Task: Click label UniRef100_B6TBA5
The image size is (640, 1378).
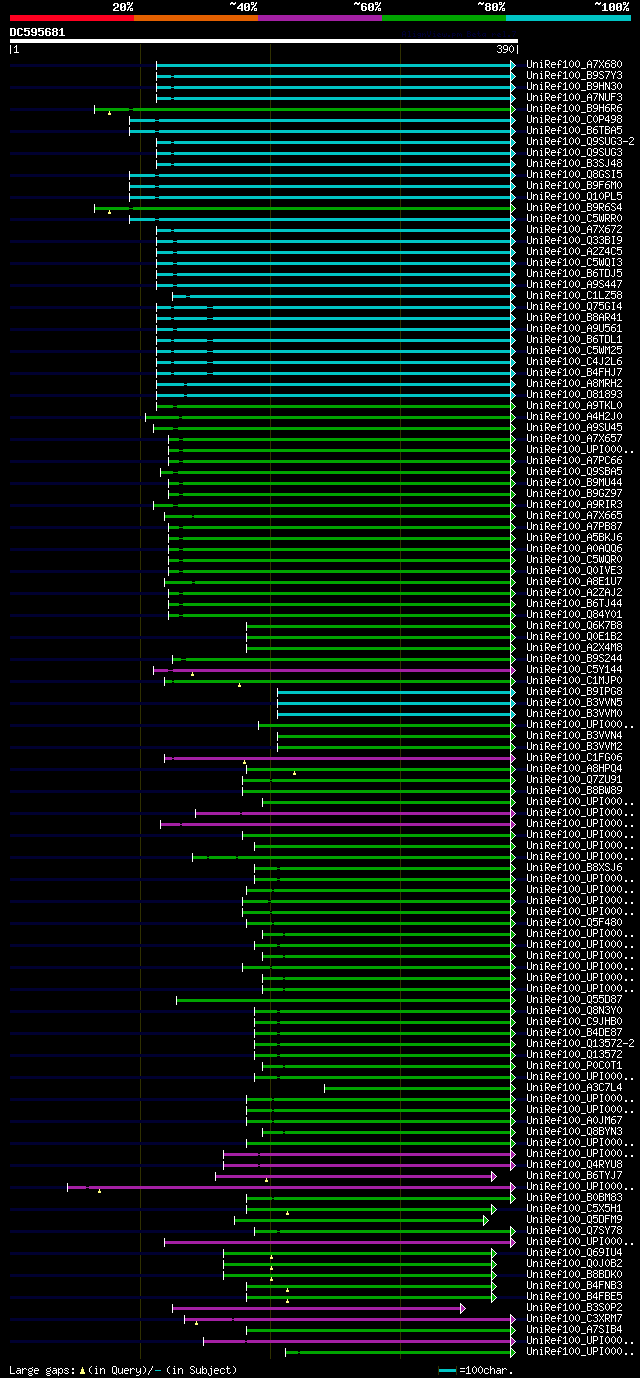Action: click(574, 130)
